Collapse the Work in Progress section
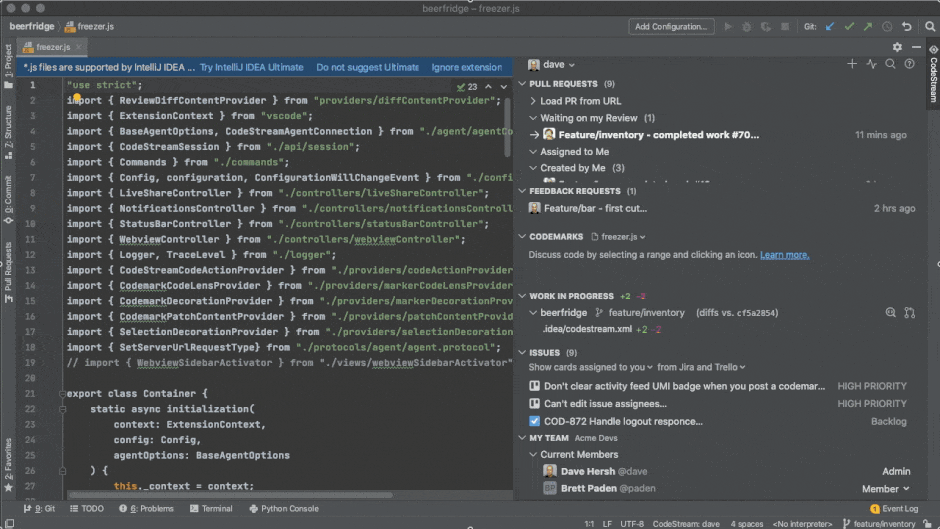 click(x=522, y=296)
